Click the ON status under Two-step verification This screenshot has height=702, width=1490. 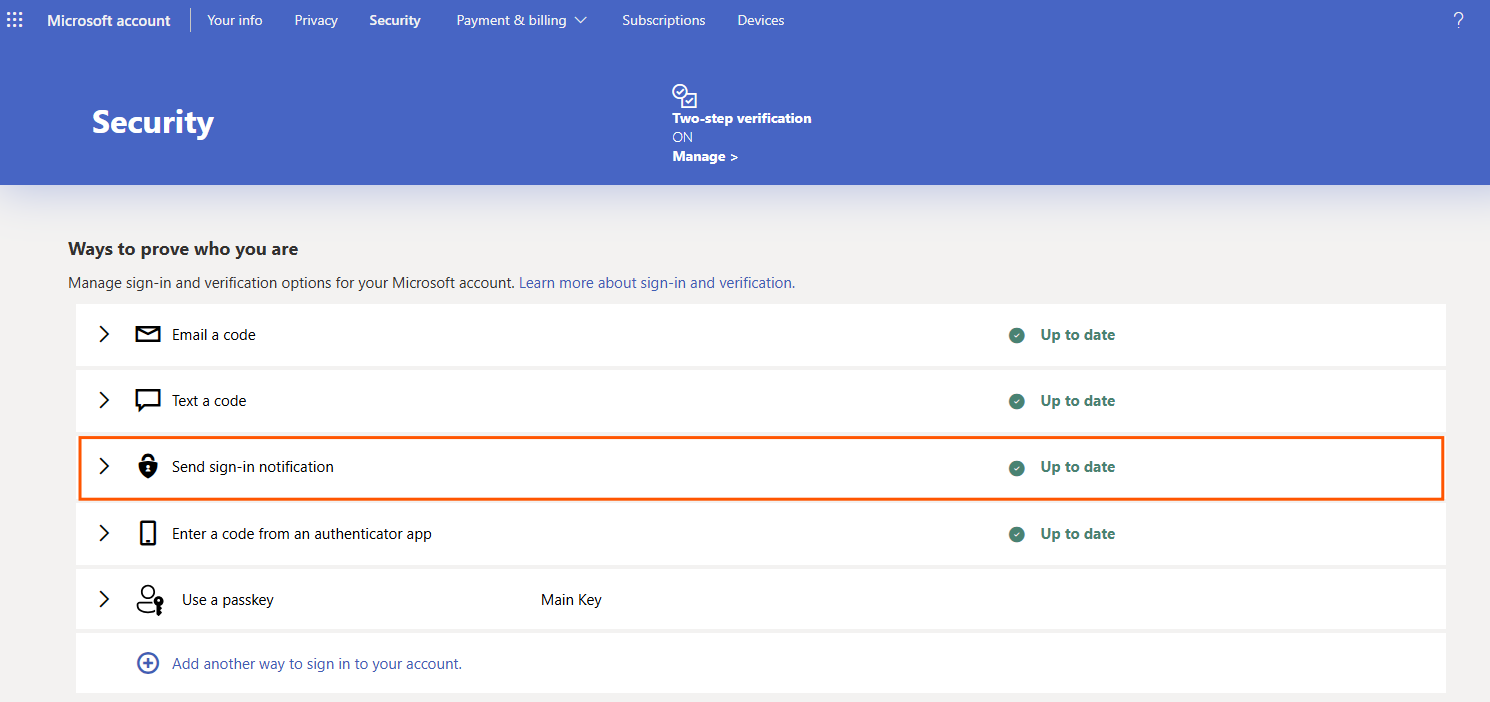pyautogui.click(x=683, y=137)
